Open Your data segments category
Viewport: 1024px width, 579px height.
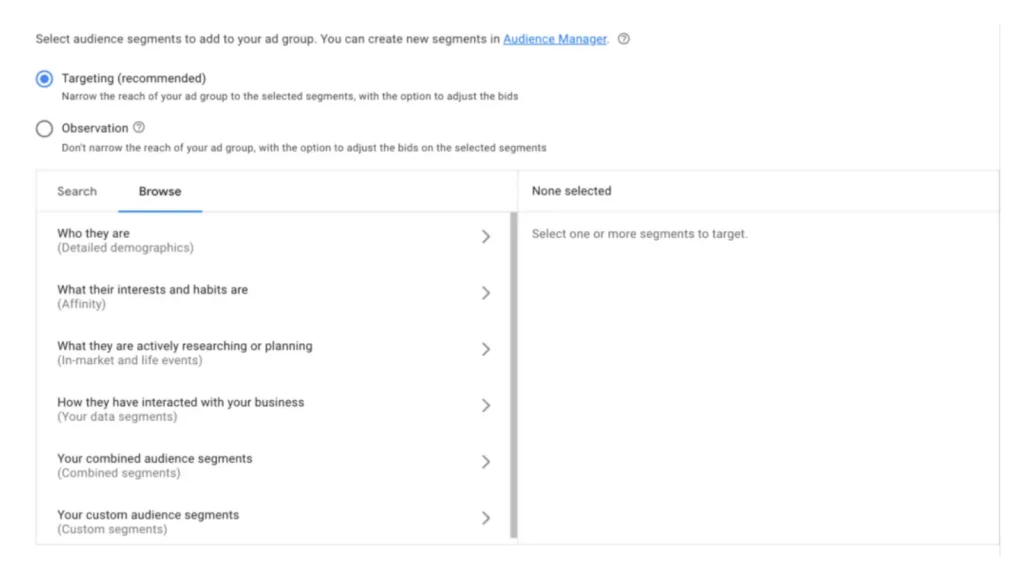[x=180, y=408]
